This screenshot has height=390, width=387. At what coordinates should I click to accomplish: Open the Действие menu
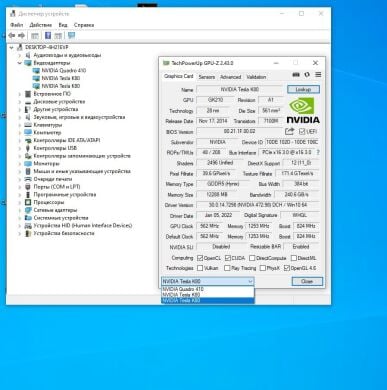point(41,25)
